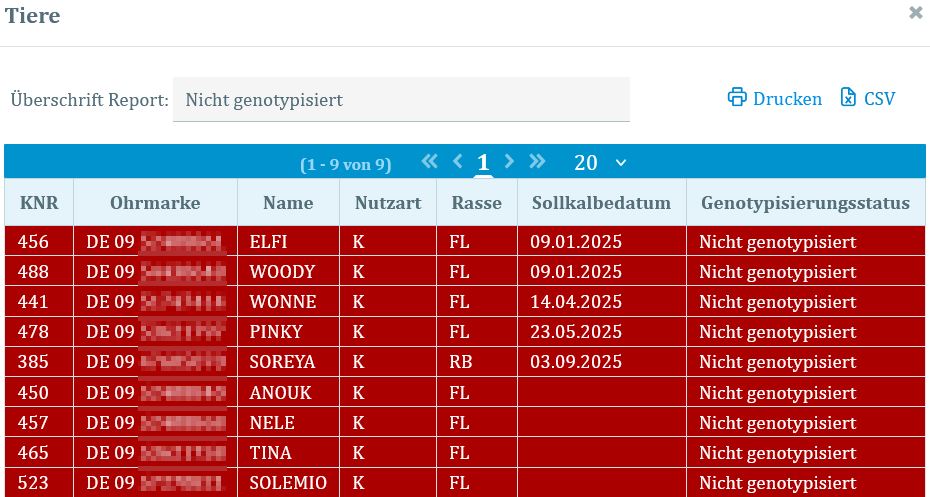Open the rows-per-page dropdown showing 20
The width and height of the screenshot is (930, 497).
(x=600, y=163)
